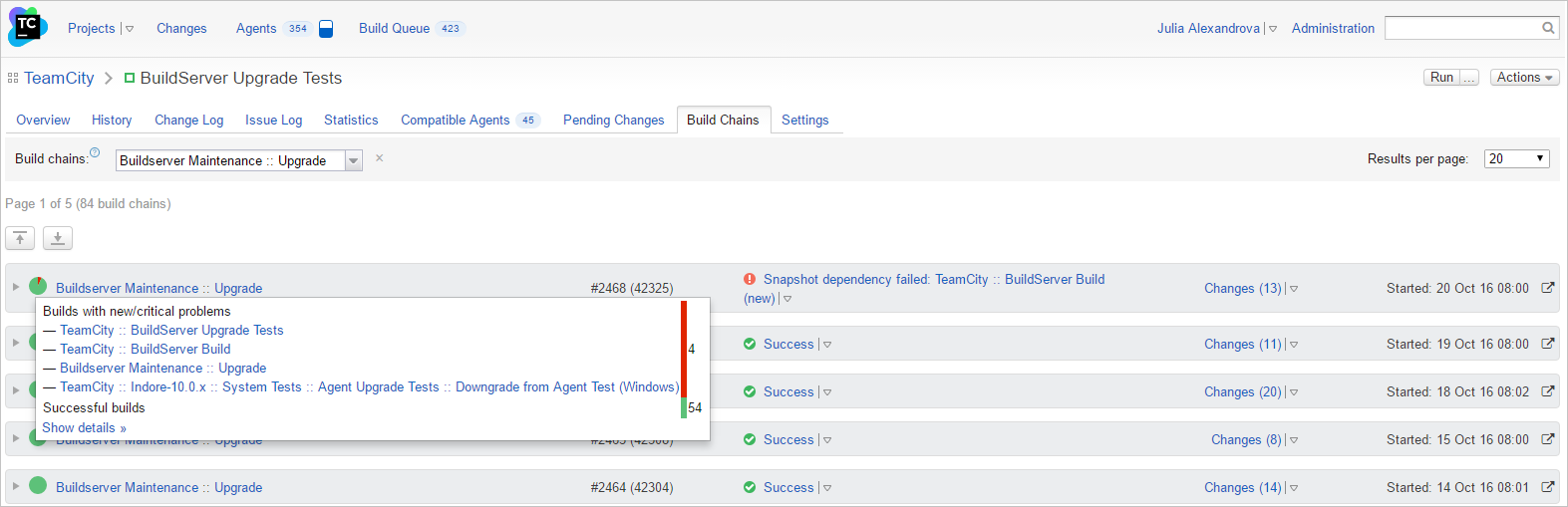Viewport: 1568px width, 507px height.
Task: Open Changes (14) dropdown arrow
Action: (x=1294, y=488)
